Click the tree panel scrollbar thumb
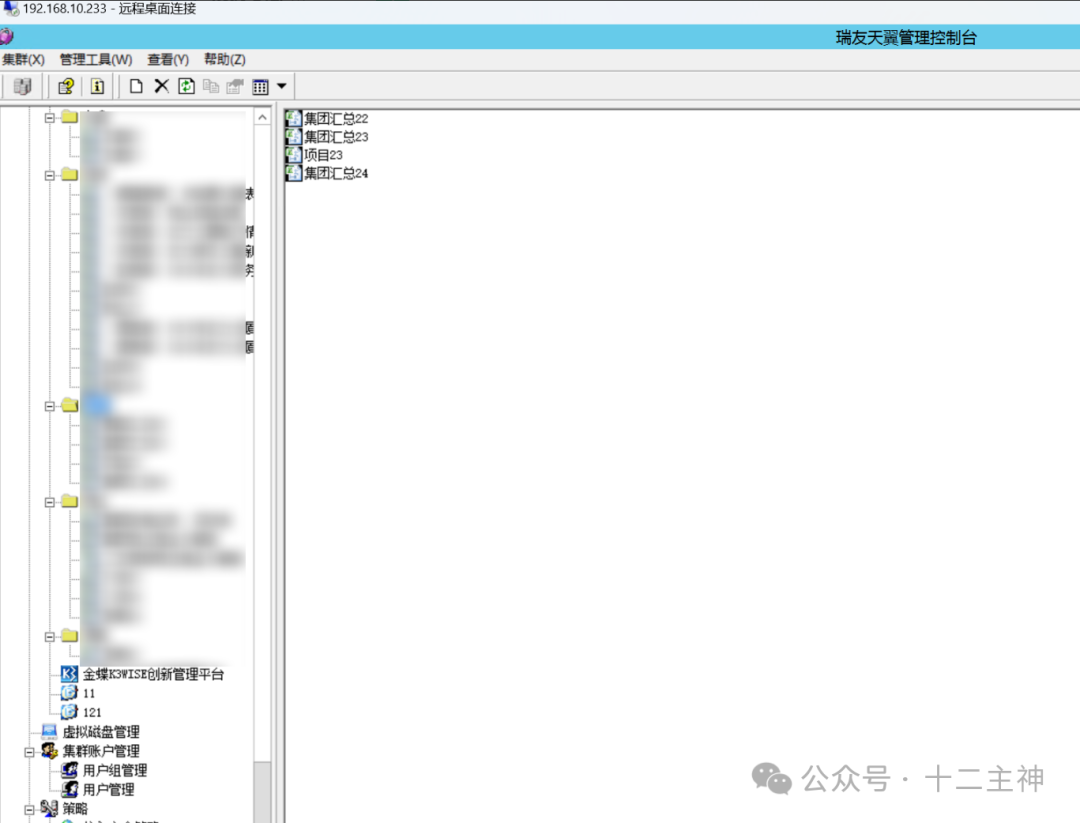 pos(262,792)
